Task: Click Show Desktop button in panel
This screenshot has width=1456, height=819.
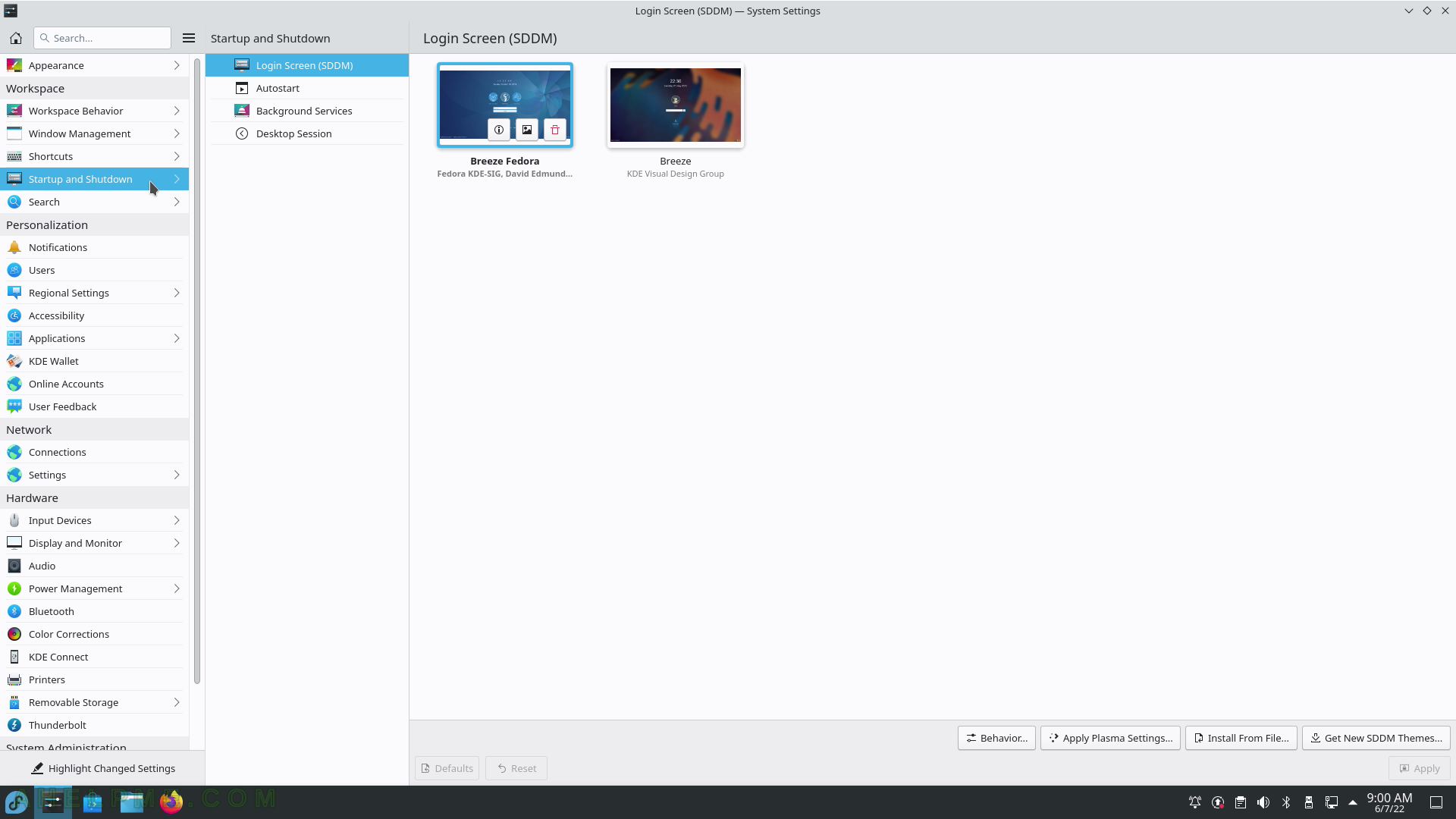Action: coord(1436,802)
